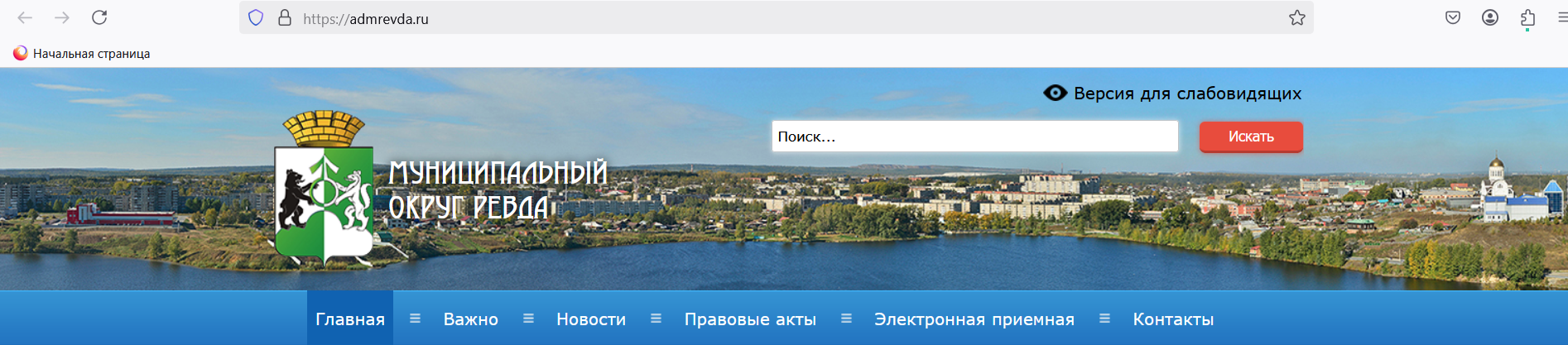Select the Главная menu tab
This screenshot has width=1568, height=345.
(350, 319)
